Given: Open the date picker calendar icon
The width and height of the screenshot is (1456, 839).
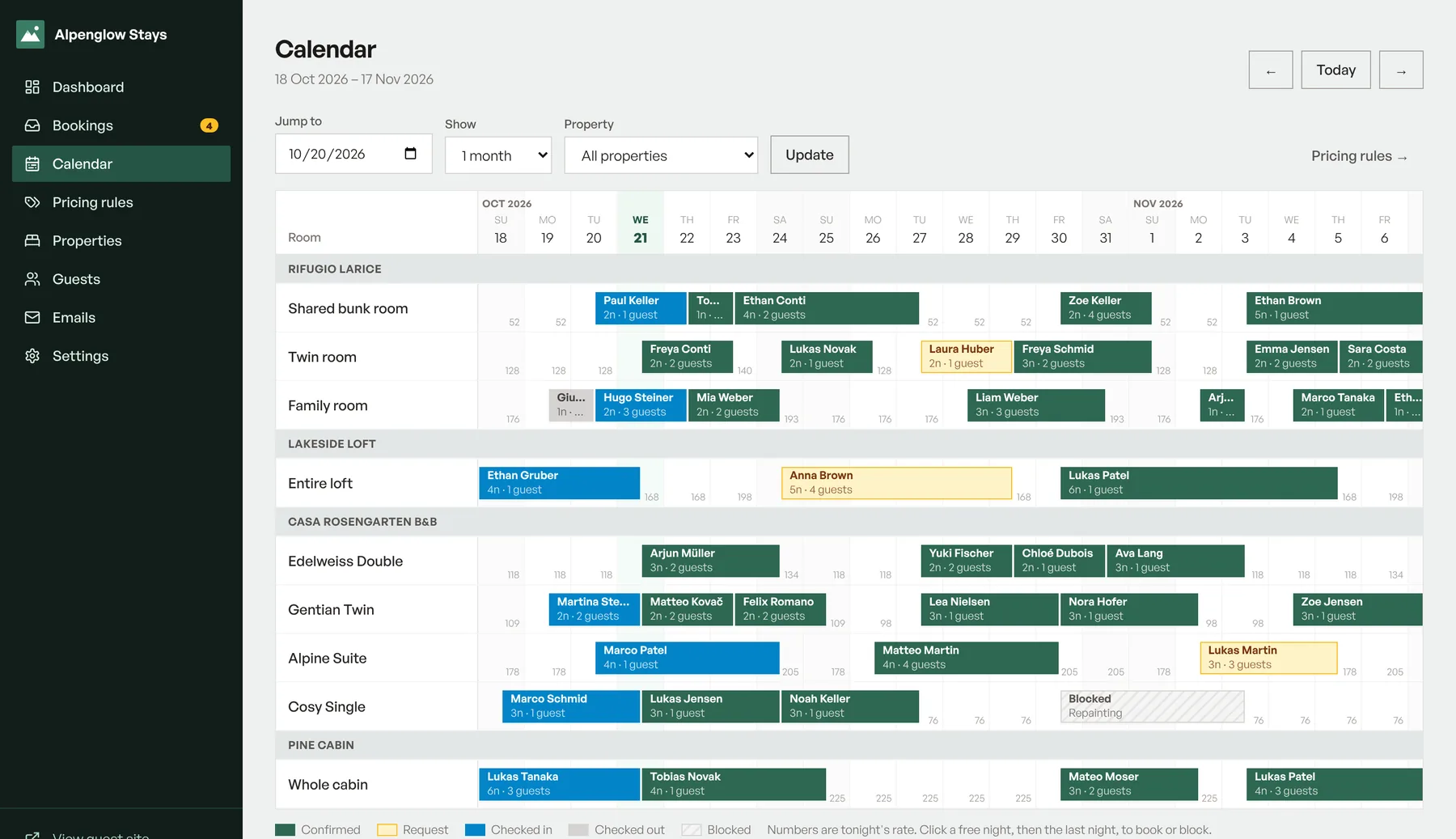Looking at the screenshot, I should coord(410,154).
